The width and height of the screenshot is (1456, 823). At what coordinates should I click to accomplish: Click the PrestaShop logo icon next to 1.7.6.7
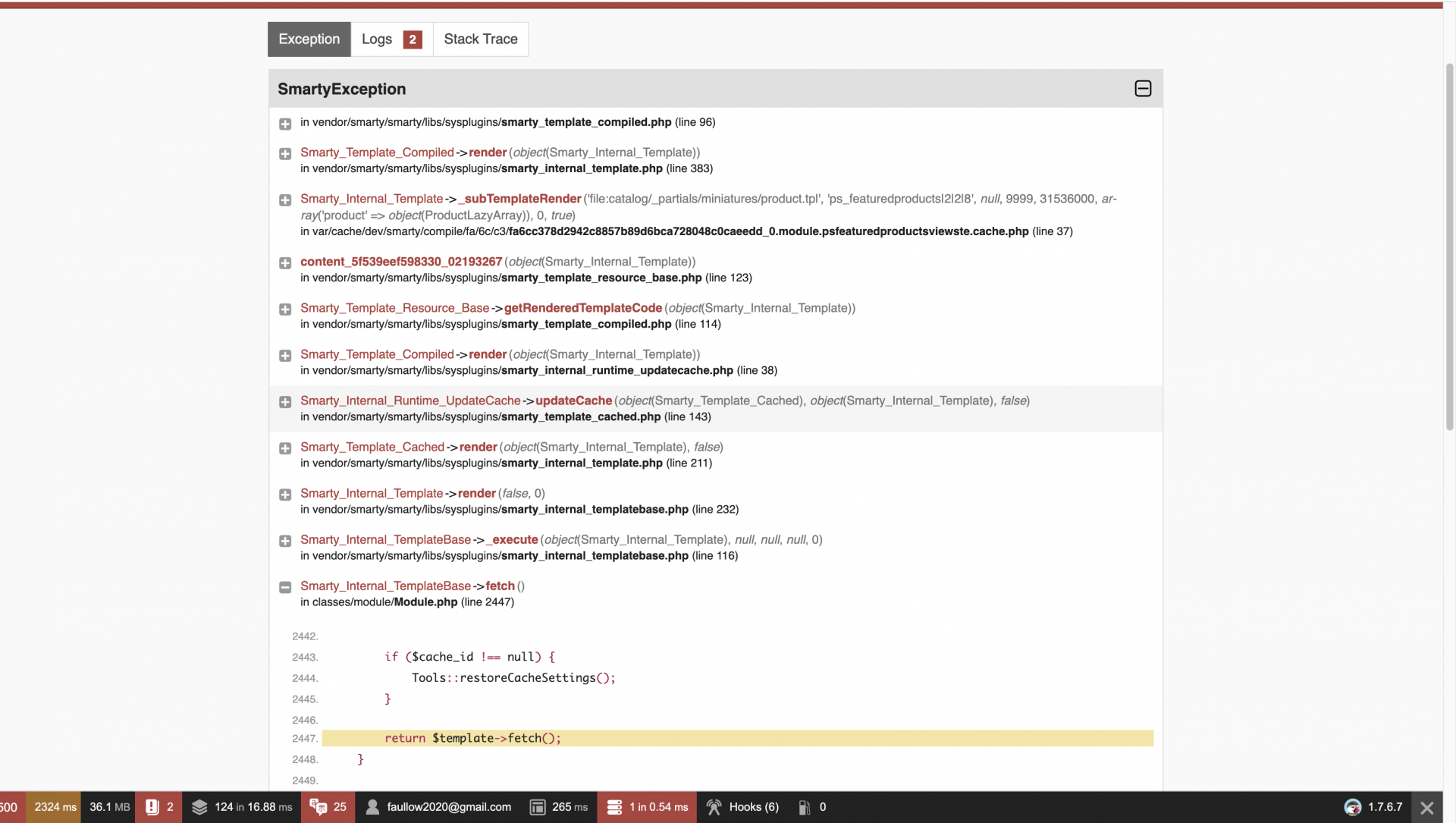pyautogui.click(x=1352, y=807)
